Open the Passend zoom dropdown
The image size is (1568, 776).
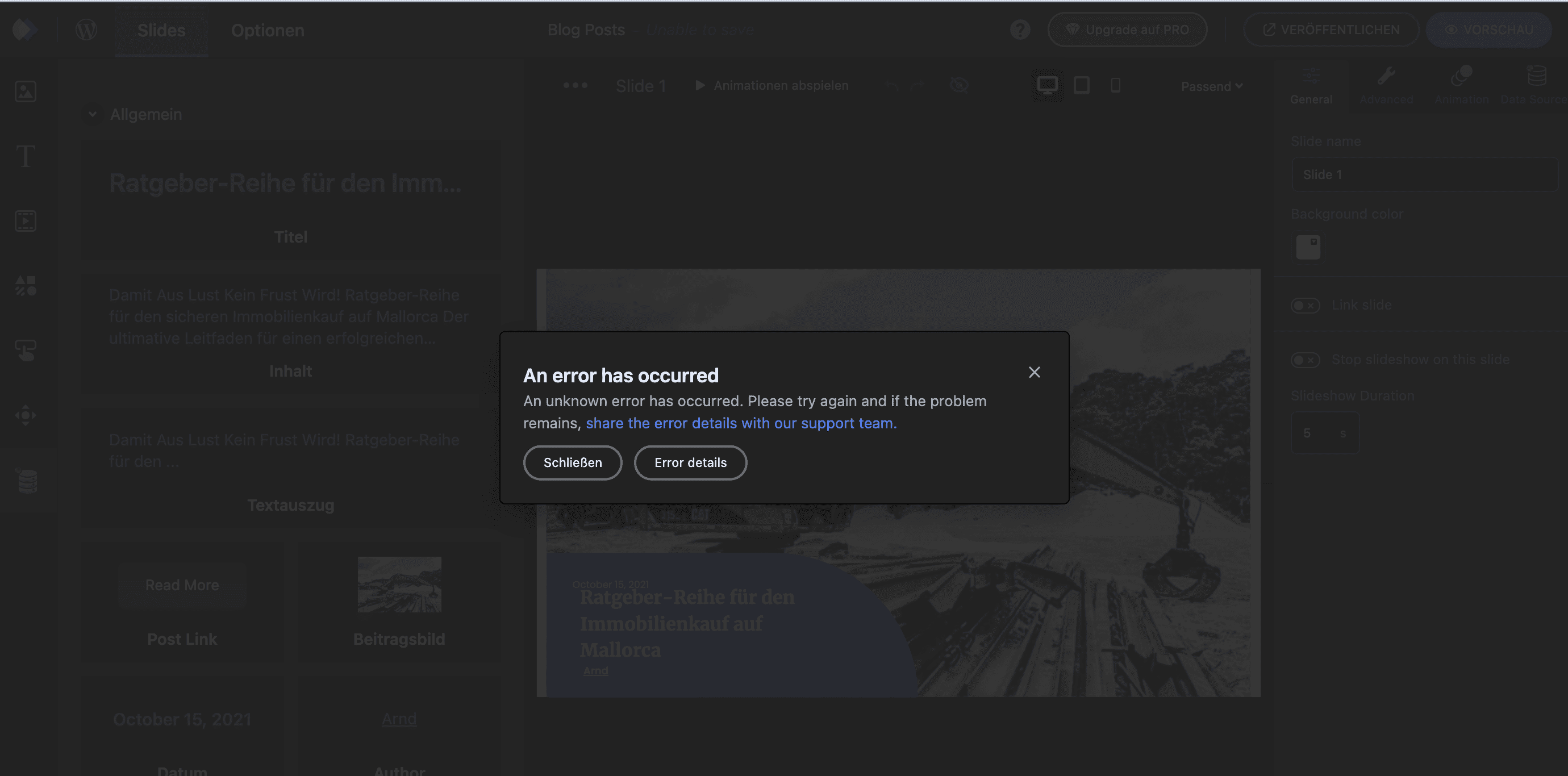tap(1211, 86)
